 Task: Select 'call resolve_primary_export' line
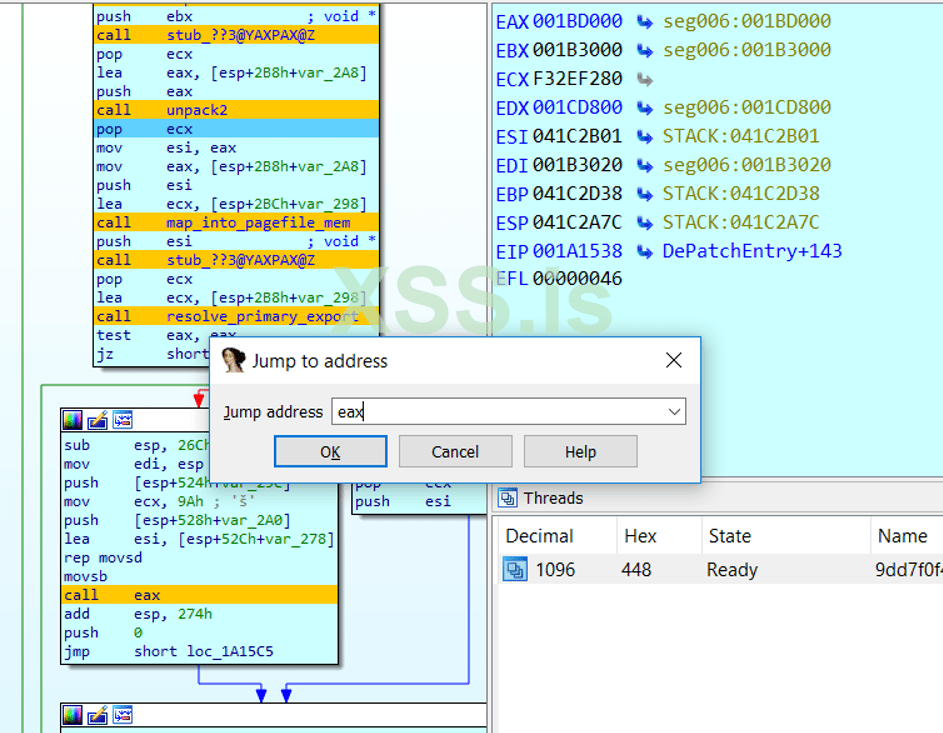coord(237,316)
